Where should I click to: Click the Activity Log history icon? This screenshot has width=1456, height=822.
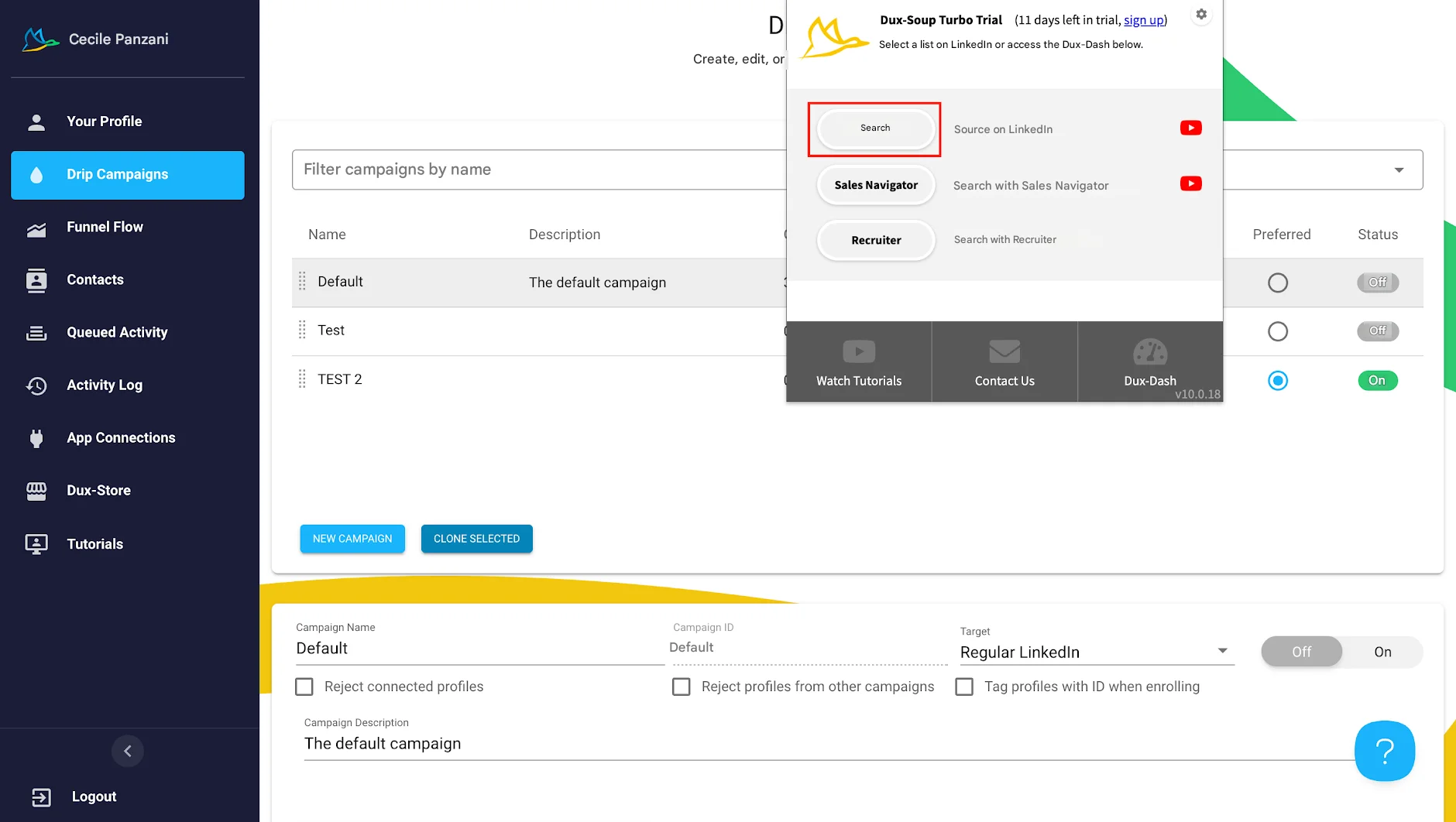[36, 385]
